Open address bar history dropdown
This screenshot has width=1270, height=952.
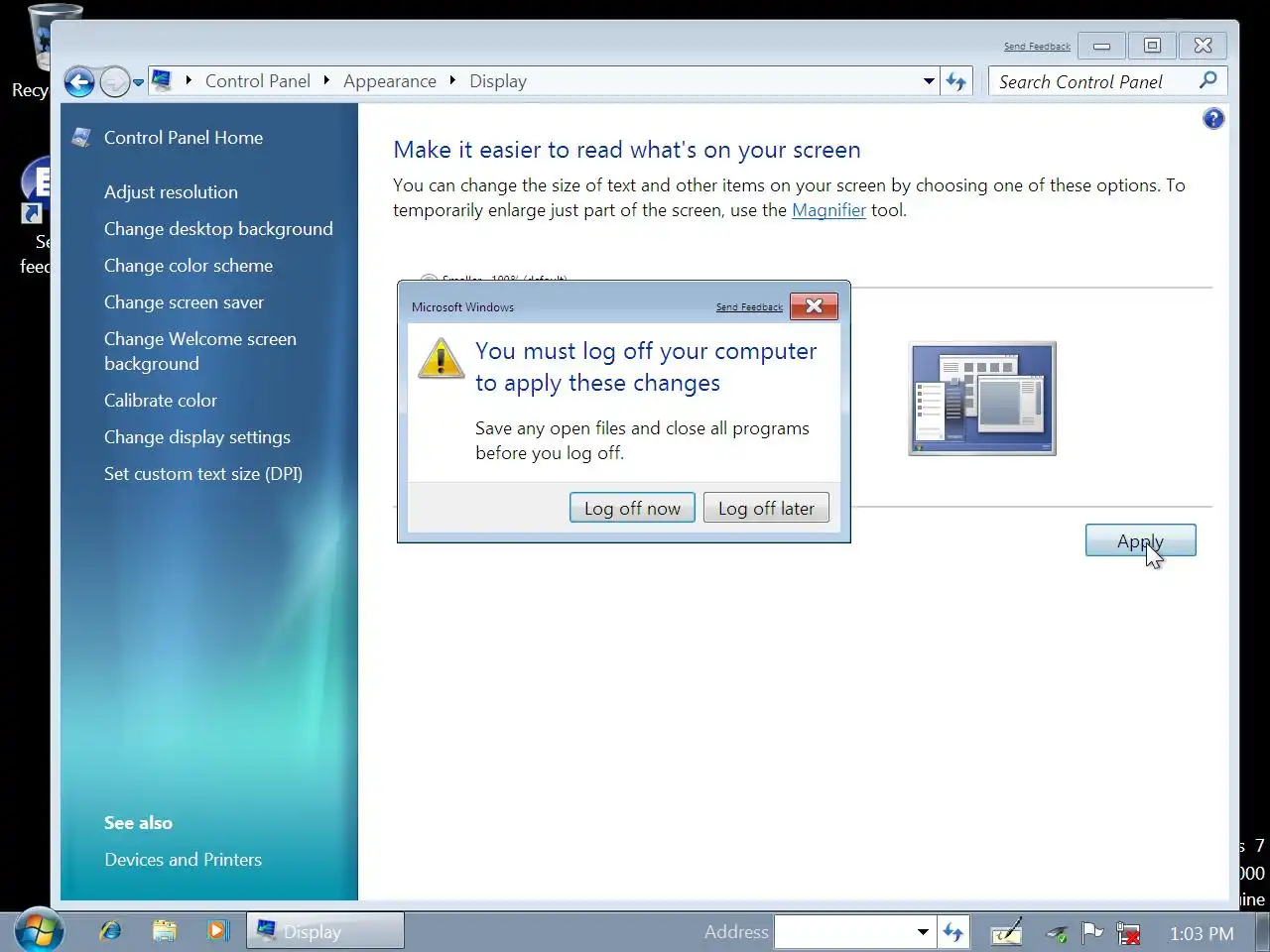pos(929,81)
